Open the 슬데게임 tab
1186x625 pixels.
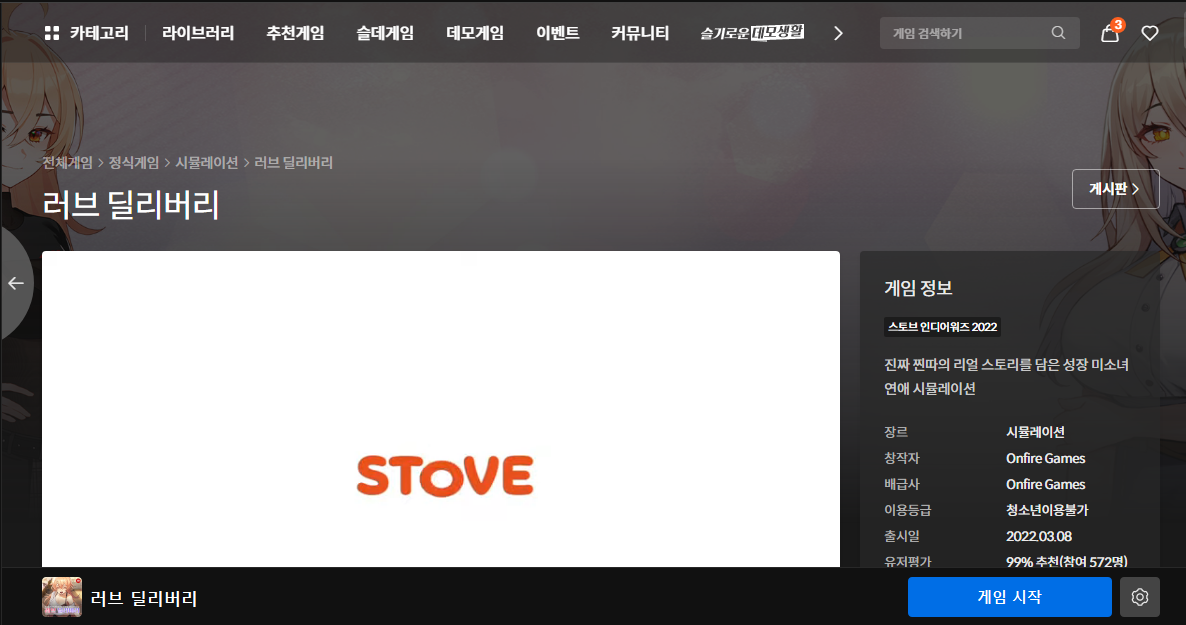click(x=385, y=33)
